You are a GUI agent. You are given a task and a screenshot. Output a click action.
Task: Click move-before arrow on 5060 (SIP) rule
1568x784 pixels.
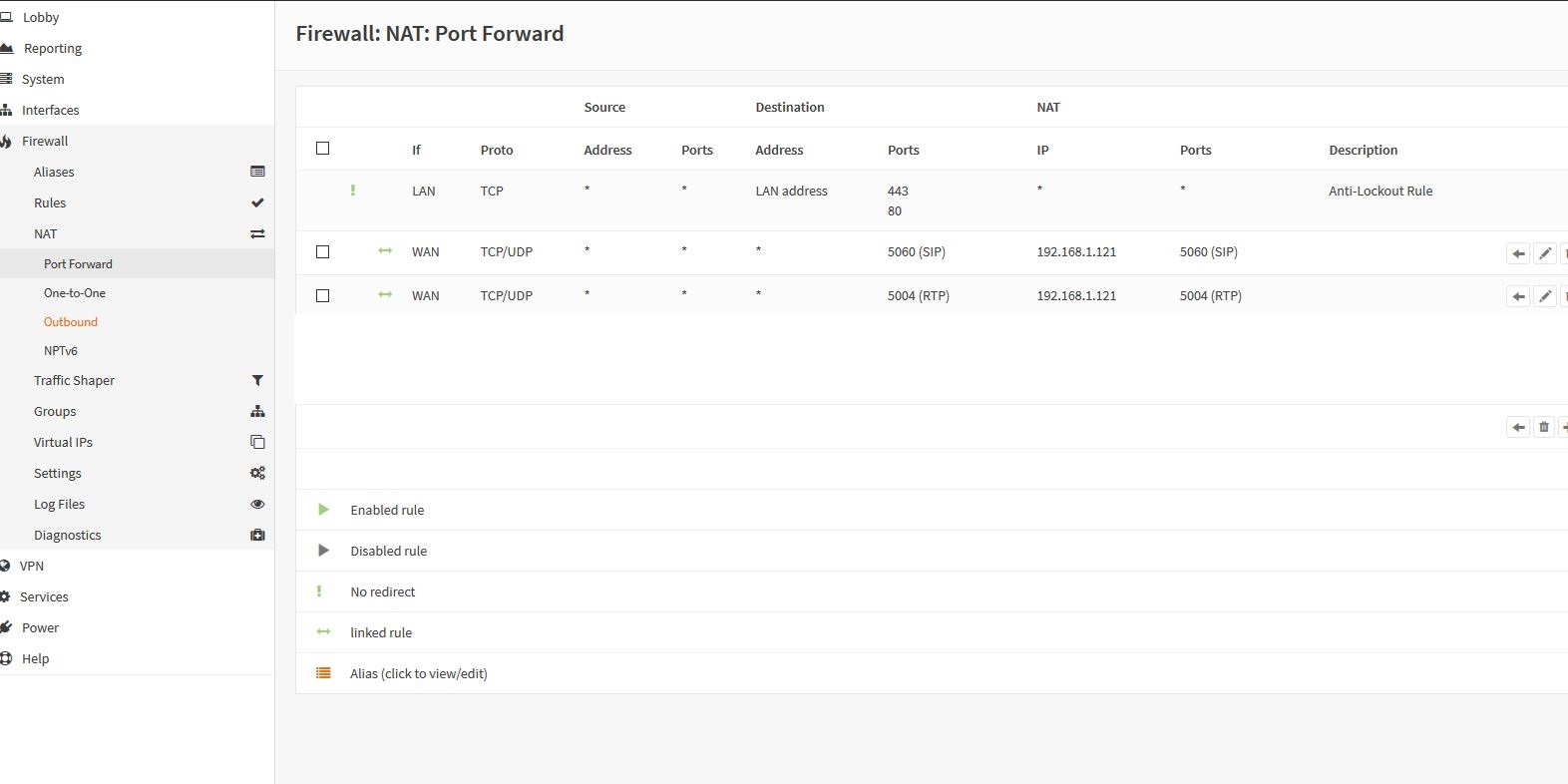click(x=1518, y=253)
